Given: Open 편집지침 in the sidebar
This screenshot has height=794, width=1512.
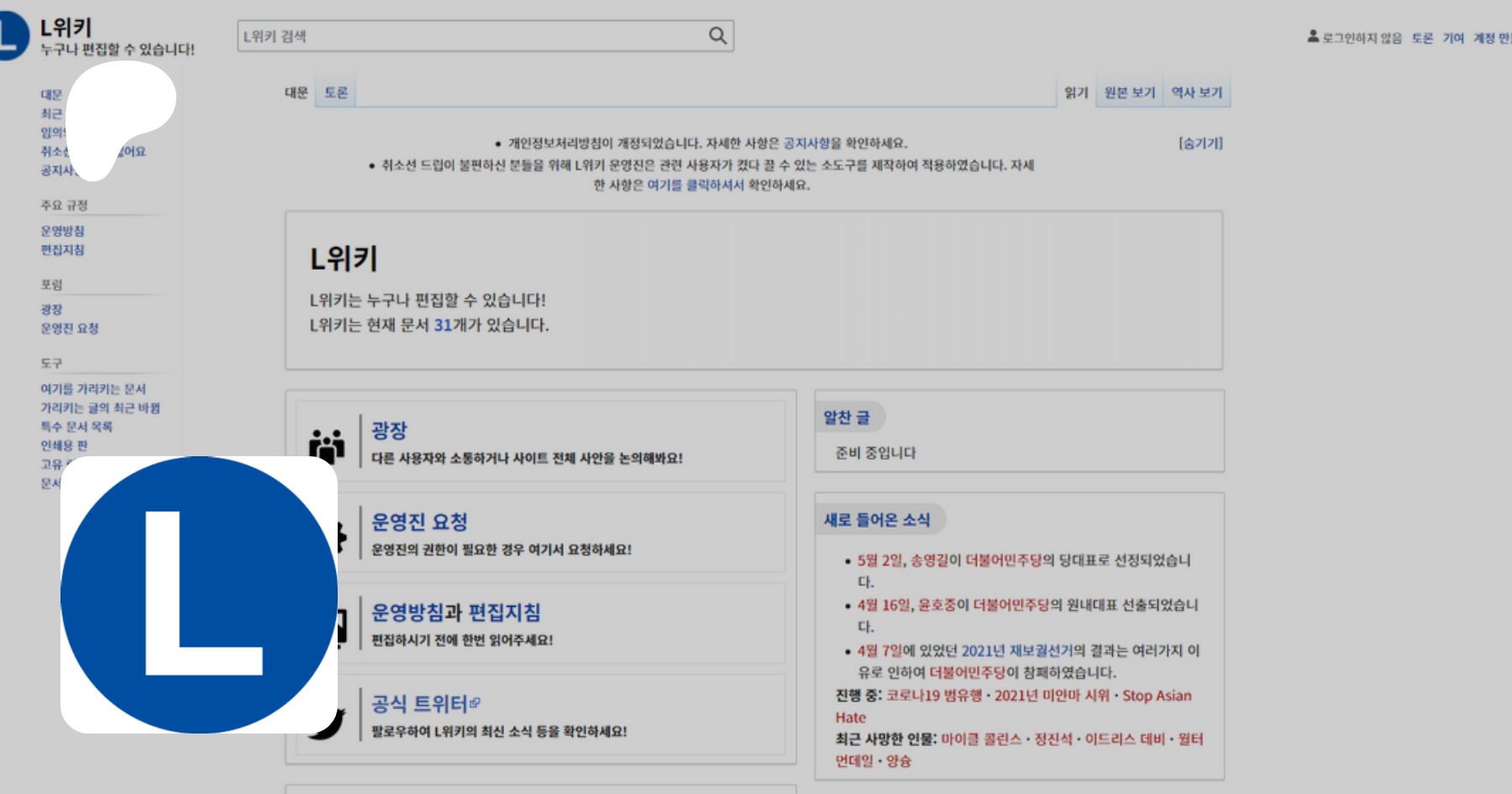Looking at the screenshot, I should tap(62, 250).
